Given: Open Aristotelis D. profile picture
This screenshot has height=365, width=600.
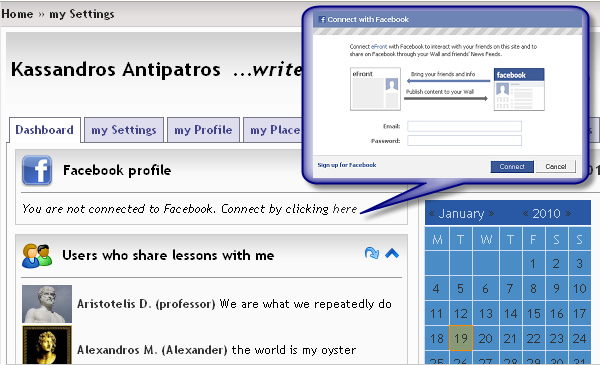Looking at the screenshot, I should 47,304.
